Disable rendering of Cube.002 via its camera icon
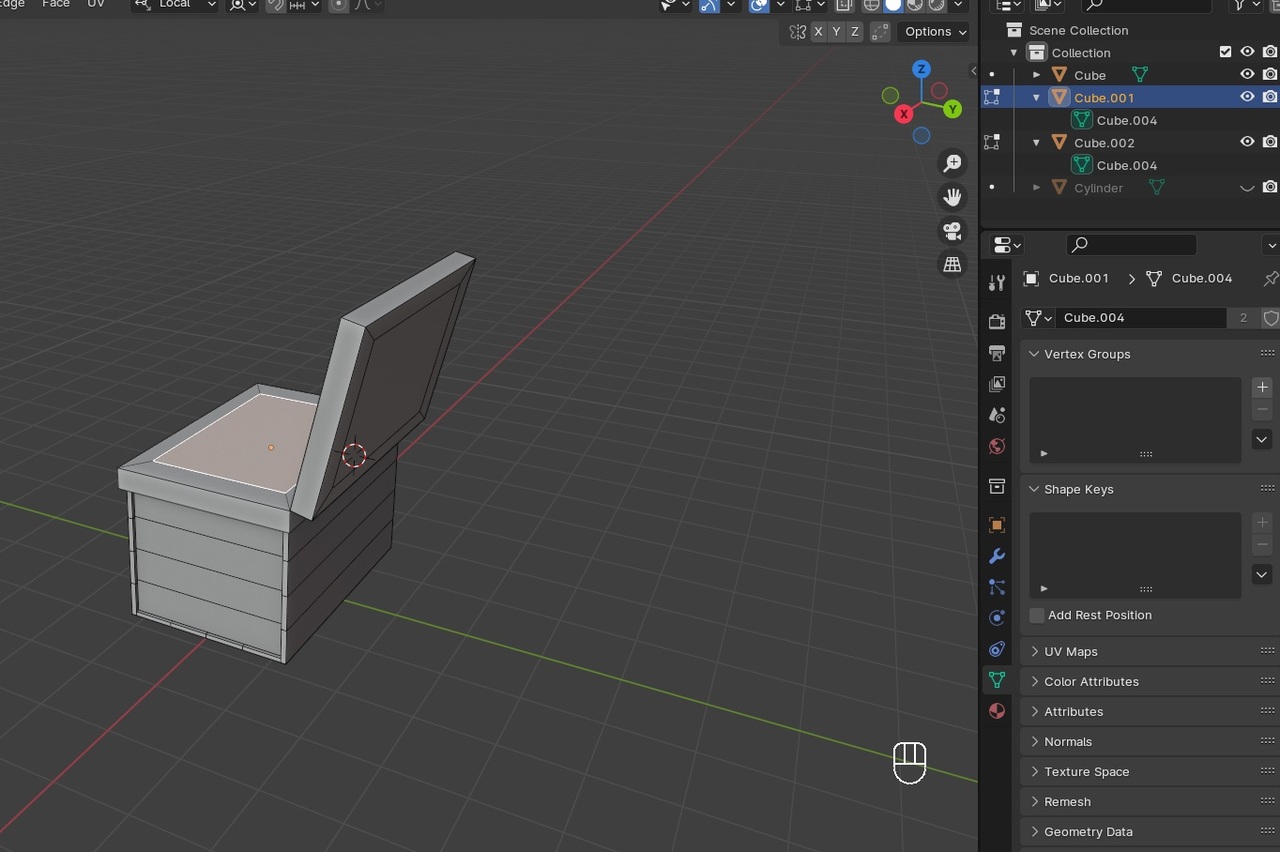1280x852 pixels. [1269, 142]
